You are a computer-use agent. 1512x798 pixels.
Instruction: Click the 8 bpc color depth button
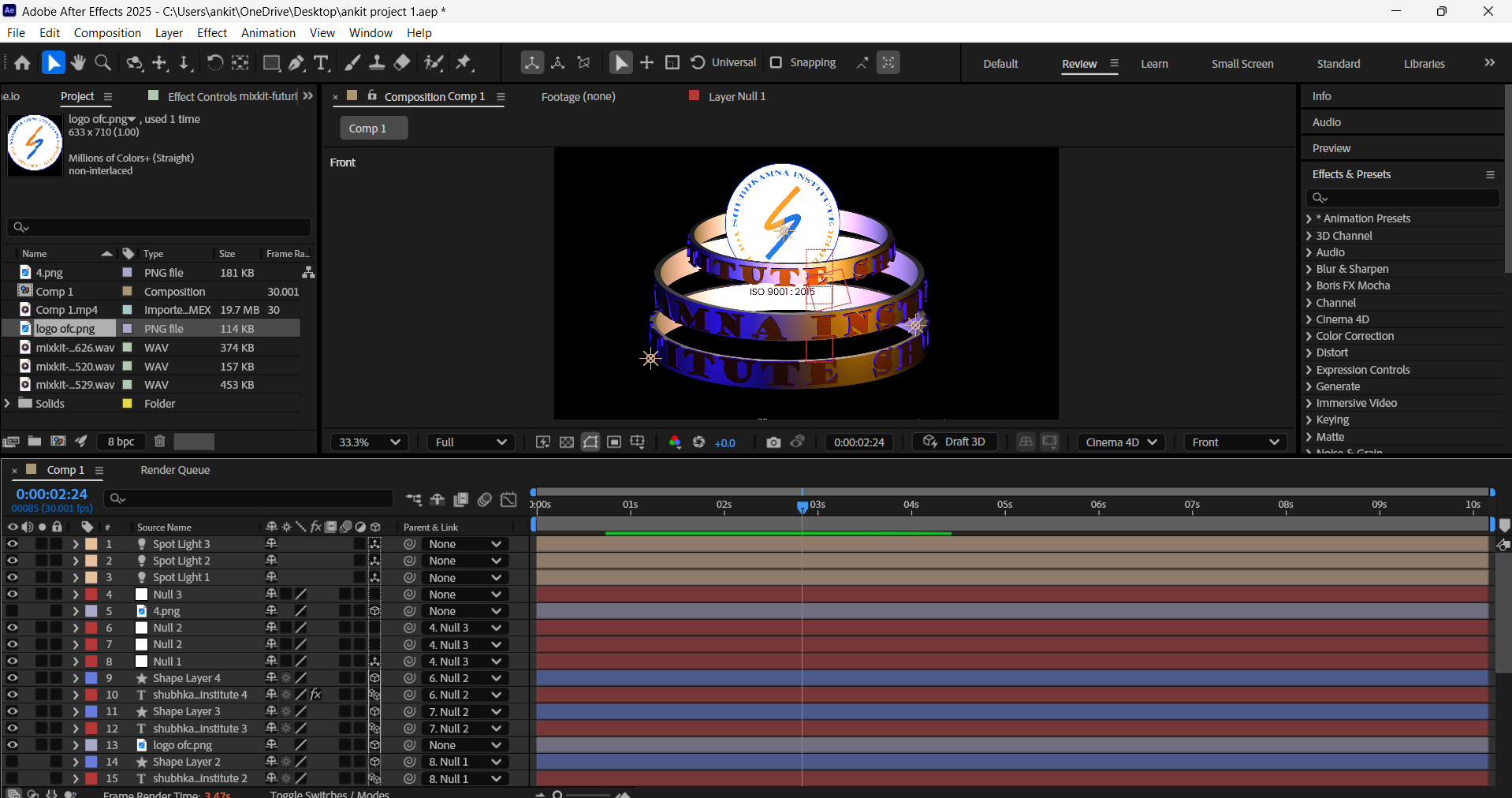point(121,442)
